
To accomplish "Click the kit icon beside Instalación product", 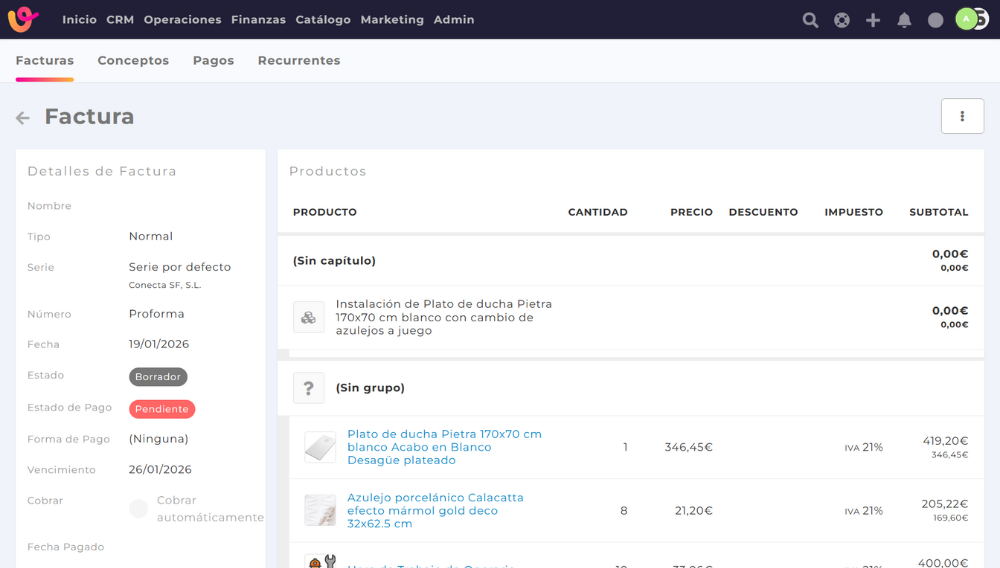I will click(x=308, y=317).
